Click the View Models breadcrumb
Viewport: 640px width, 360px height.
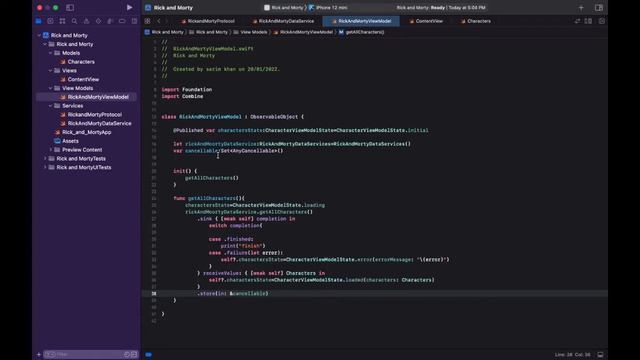[250, 32]
